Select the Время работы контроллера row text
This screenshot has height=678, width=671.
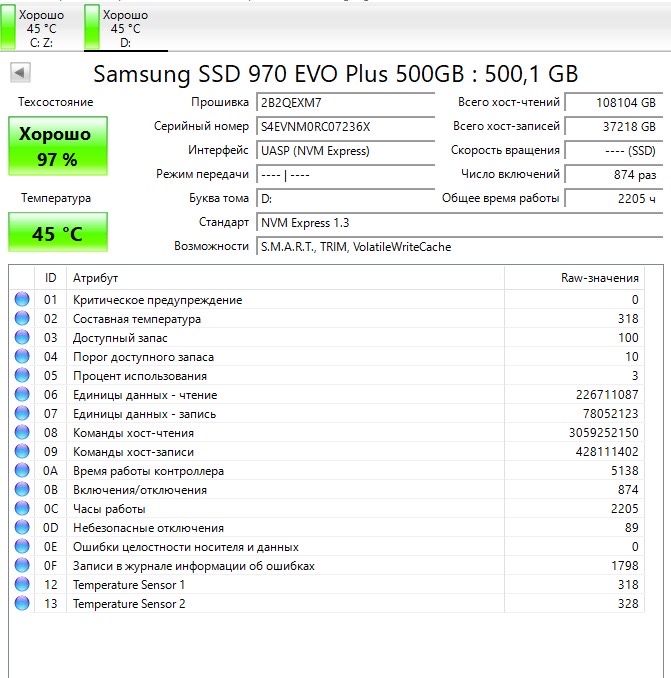coord(148,471)
